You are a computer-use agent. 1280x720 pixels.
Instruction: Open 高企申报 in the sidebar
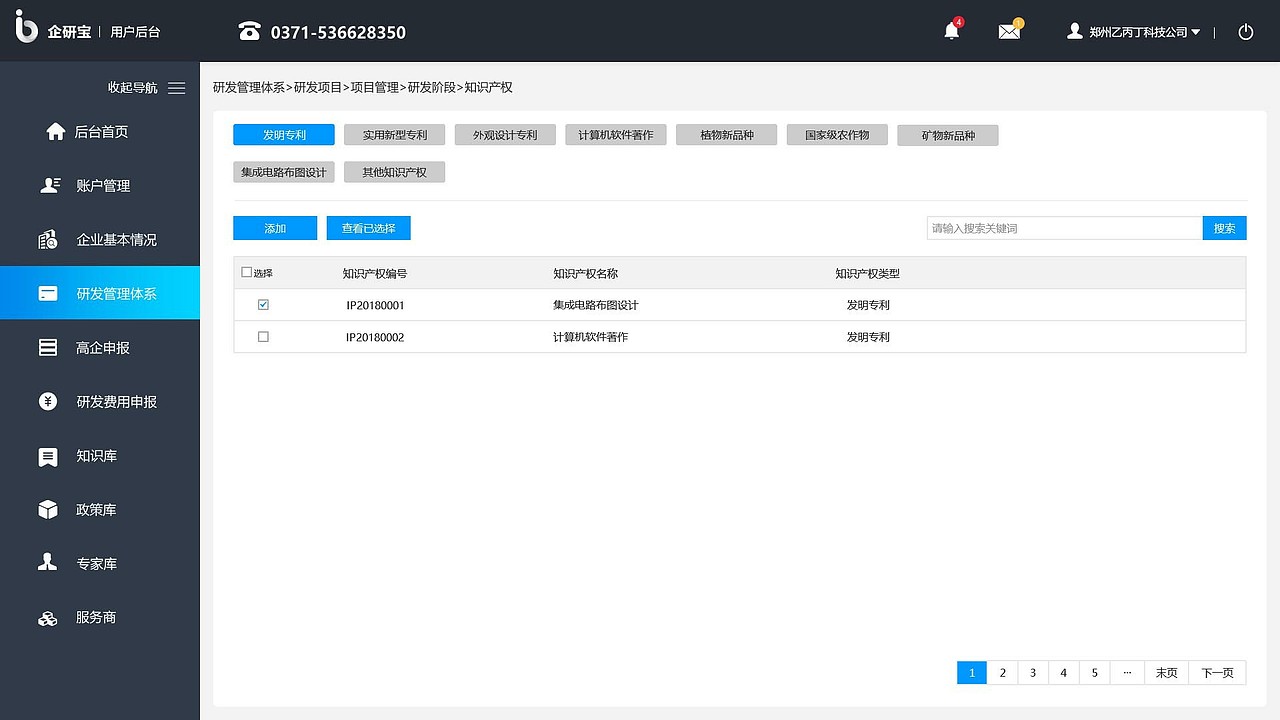103,348
